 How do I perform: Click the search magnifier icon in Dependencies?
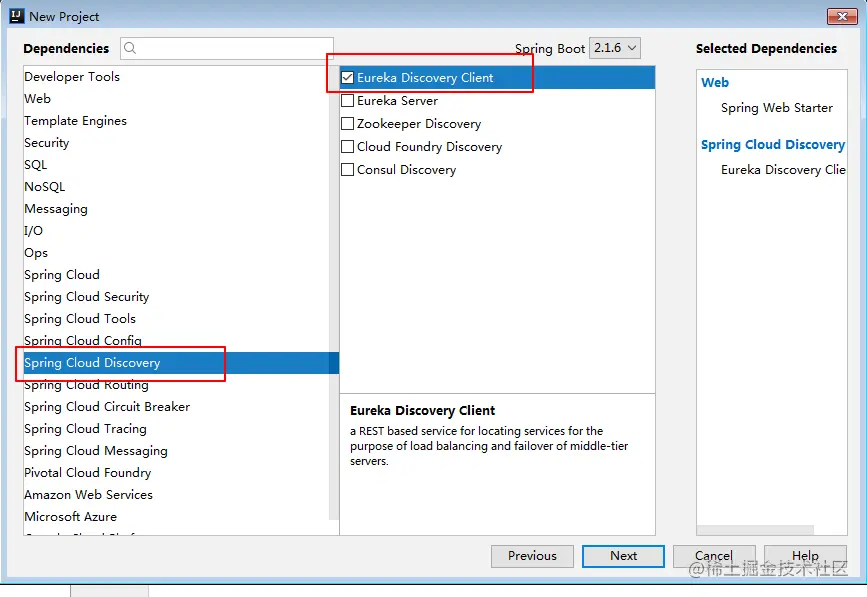click(130, 48)
